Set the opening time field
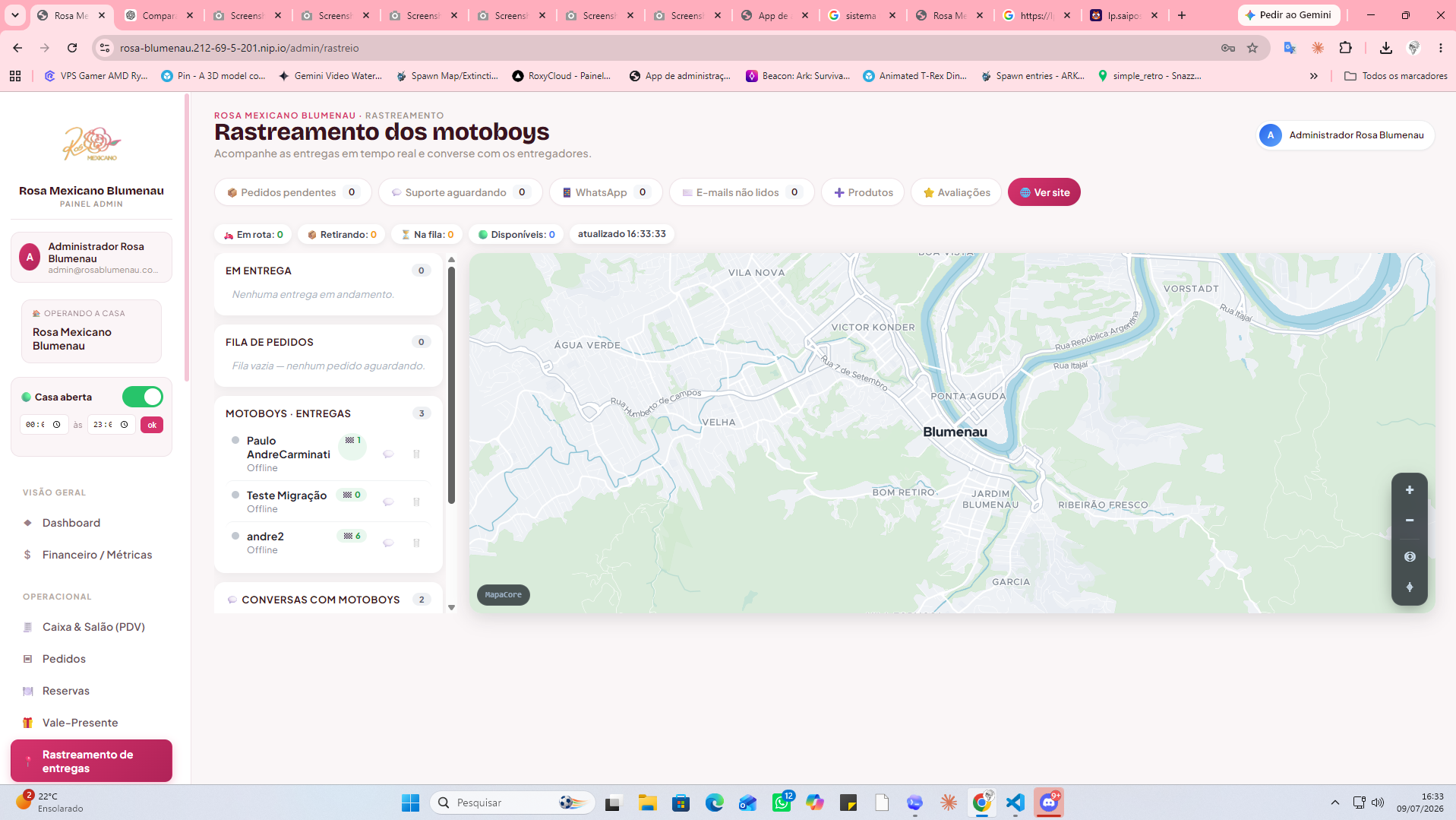The image size is (1456, 820). coord(43,425)
